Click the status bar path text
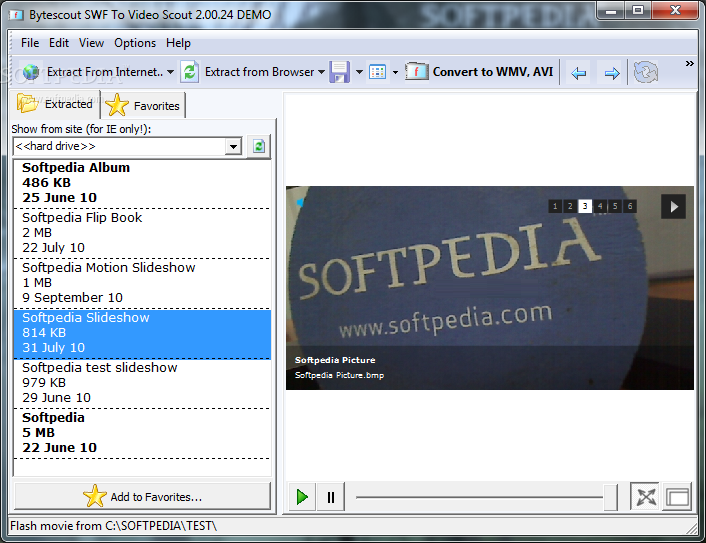The image size is (706, 543). pos(113,526)
